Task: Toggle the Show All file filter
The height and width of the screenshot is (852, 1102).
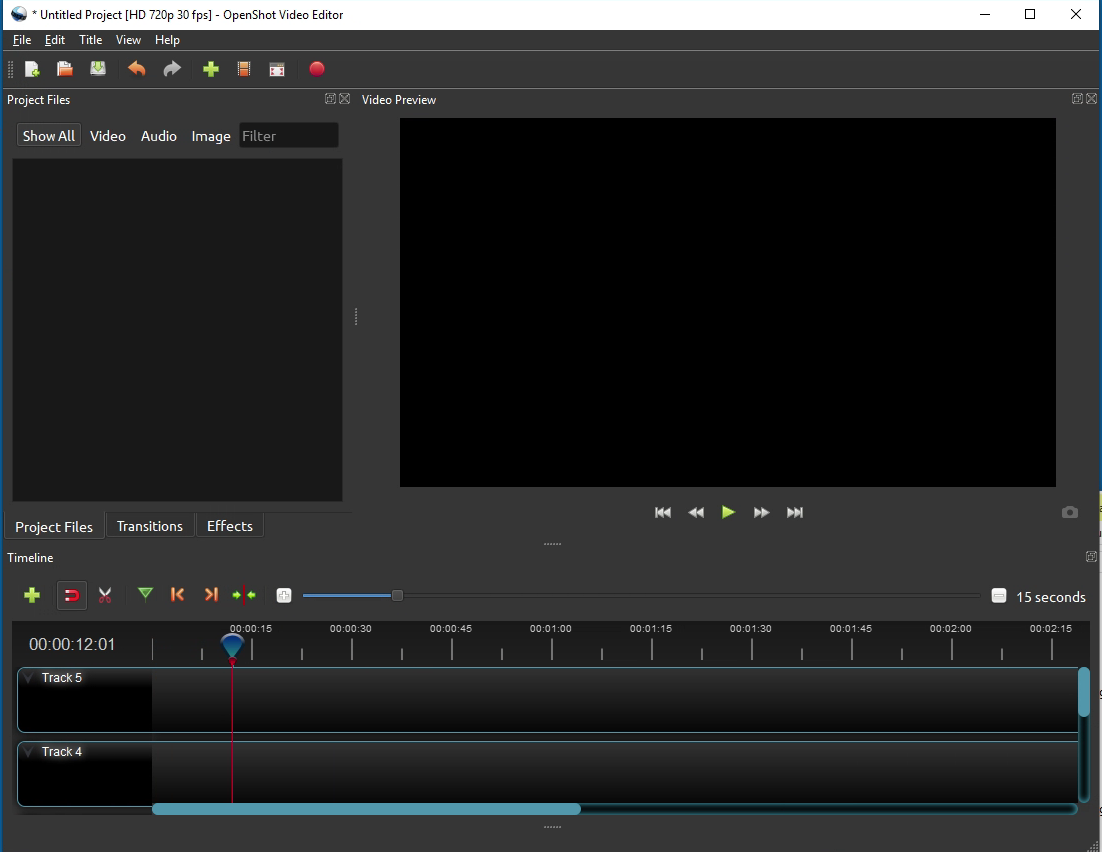Action: coord(48,136)
